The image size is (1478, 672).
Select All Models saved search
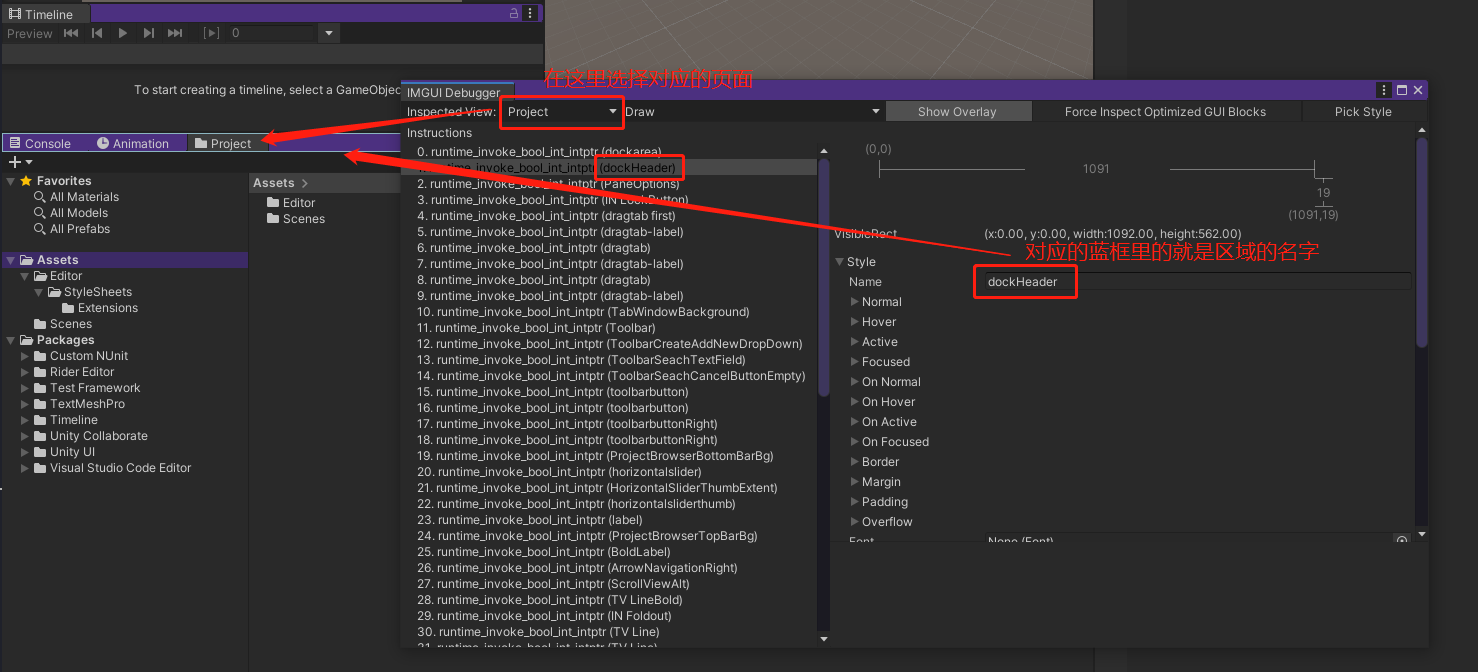click(x=79, y=213)
